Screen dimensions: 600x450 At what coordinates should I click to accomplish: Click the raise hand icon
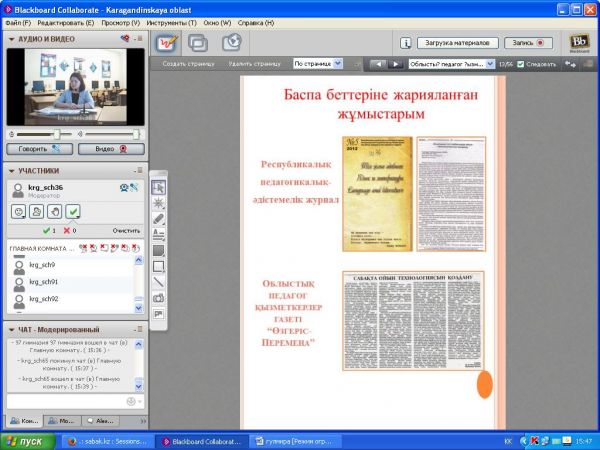point(55,211)
